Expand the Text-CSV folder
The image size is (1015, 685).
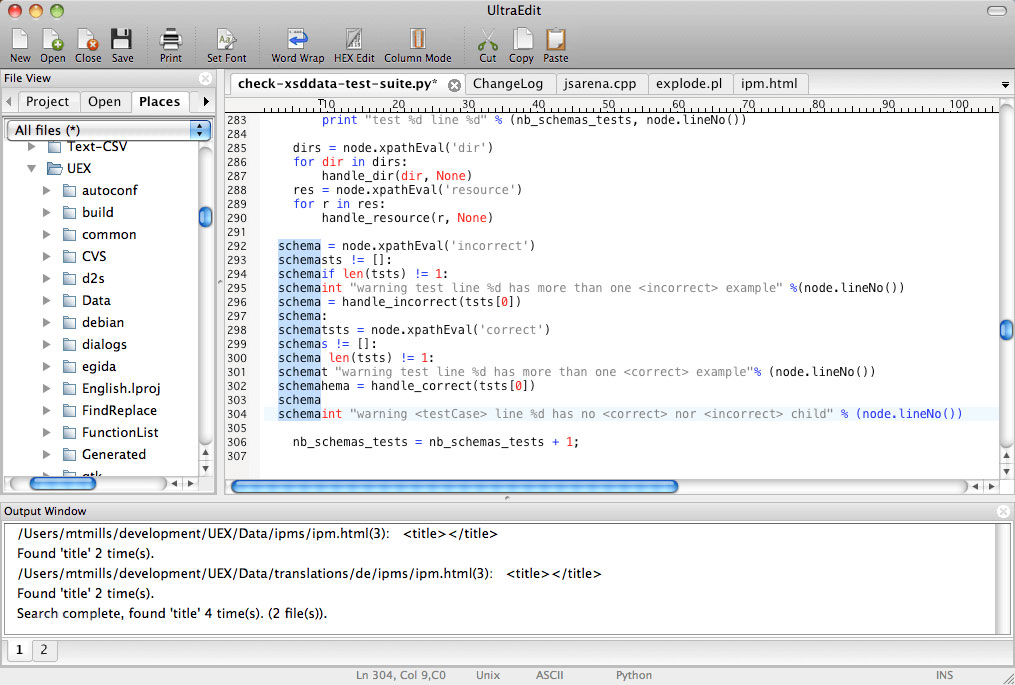click(x=31, y=147)
